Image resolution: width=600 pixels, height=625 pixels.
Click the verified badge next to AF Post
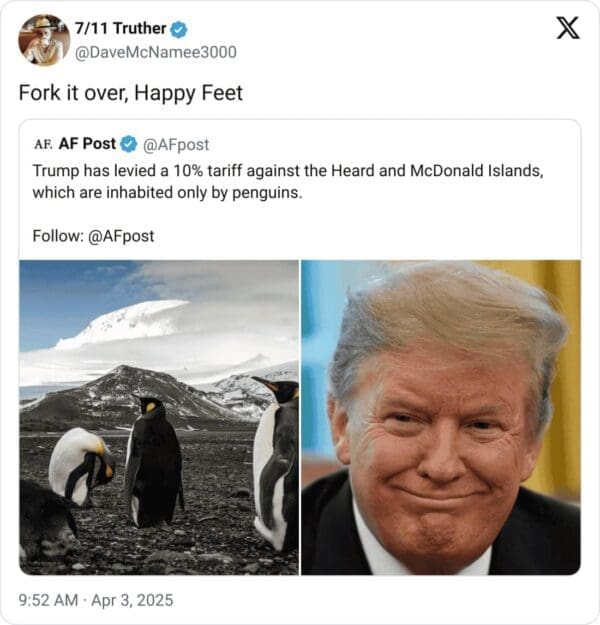[x=129, y=144]
